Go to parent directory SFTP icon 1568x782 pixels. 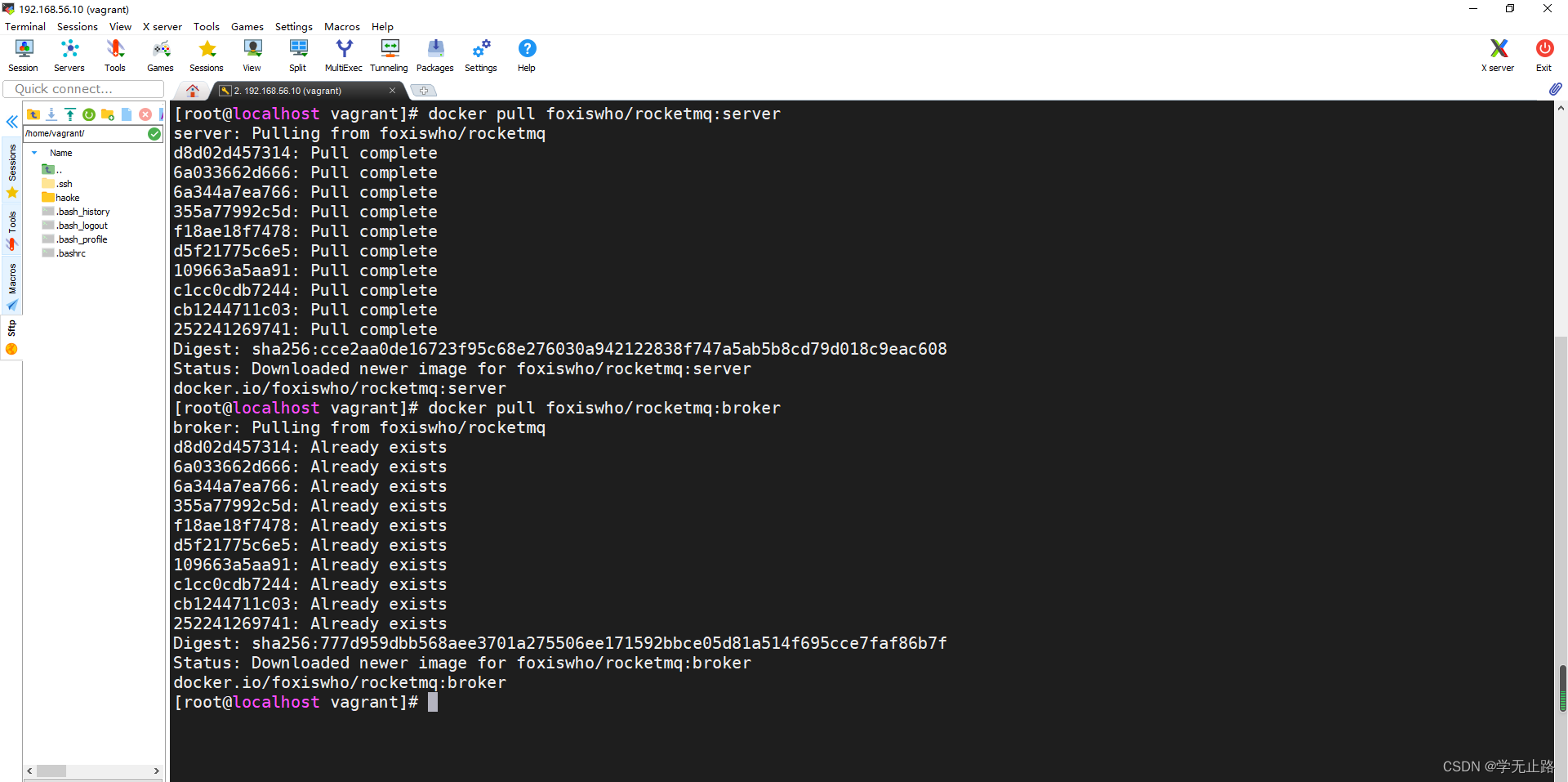coord(33,114)
